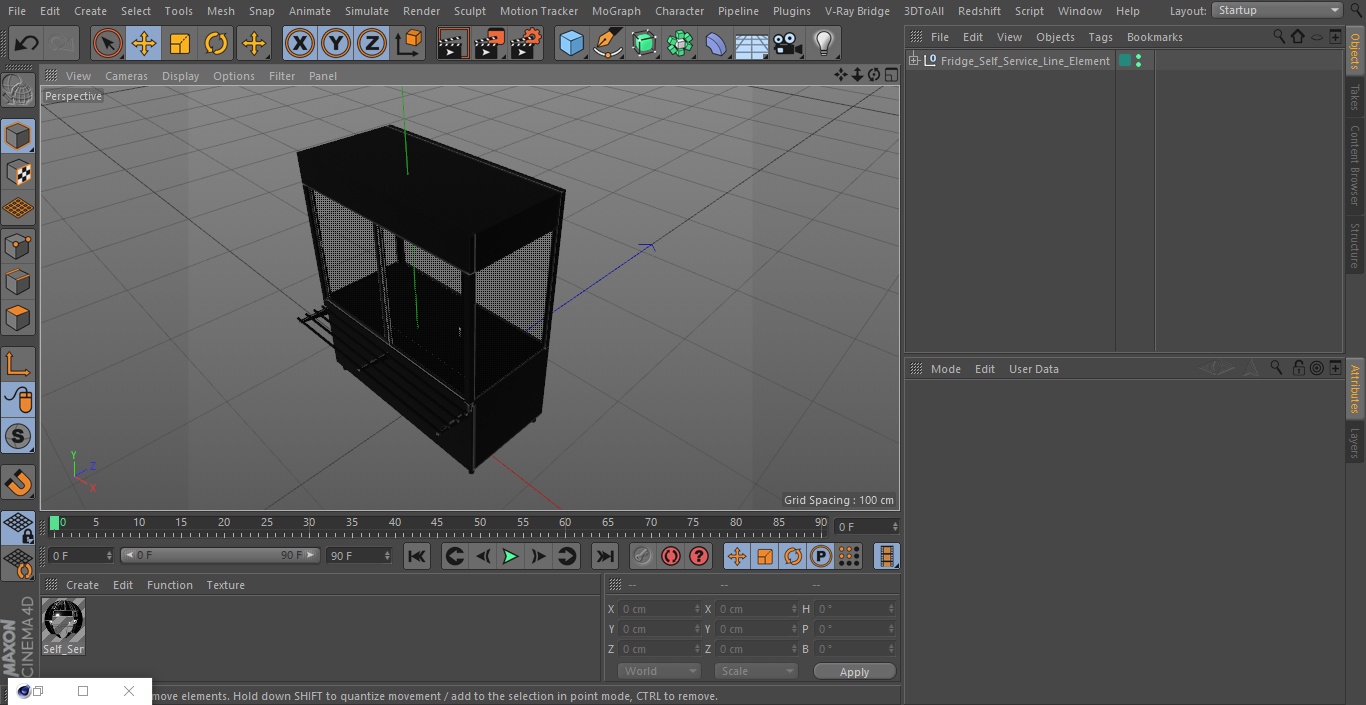Go to start of animation

click(x=417, y=557)
